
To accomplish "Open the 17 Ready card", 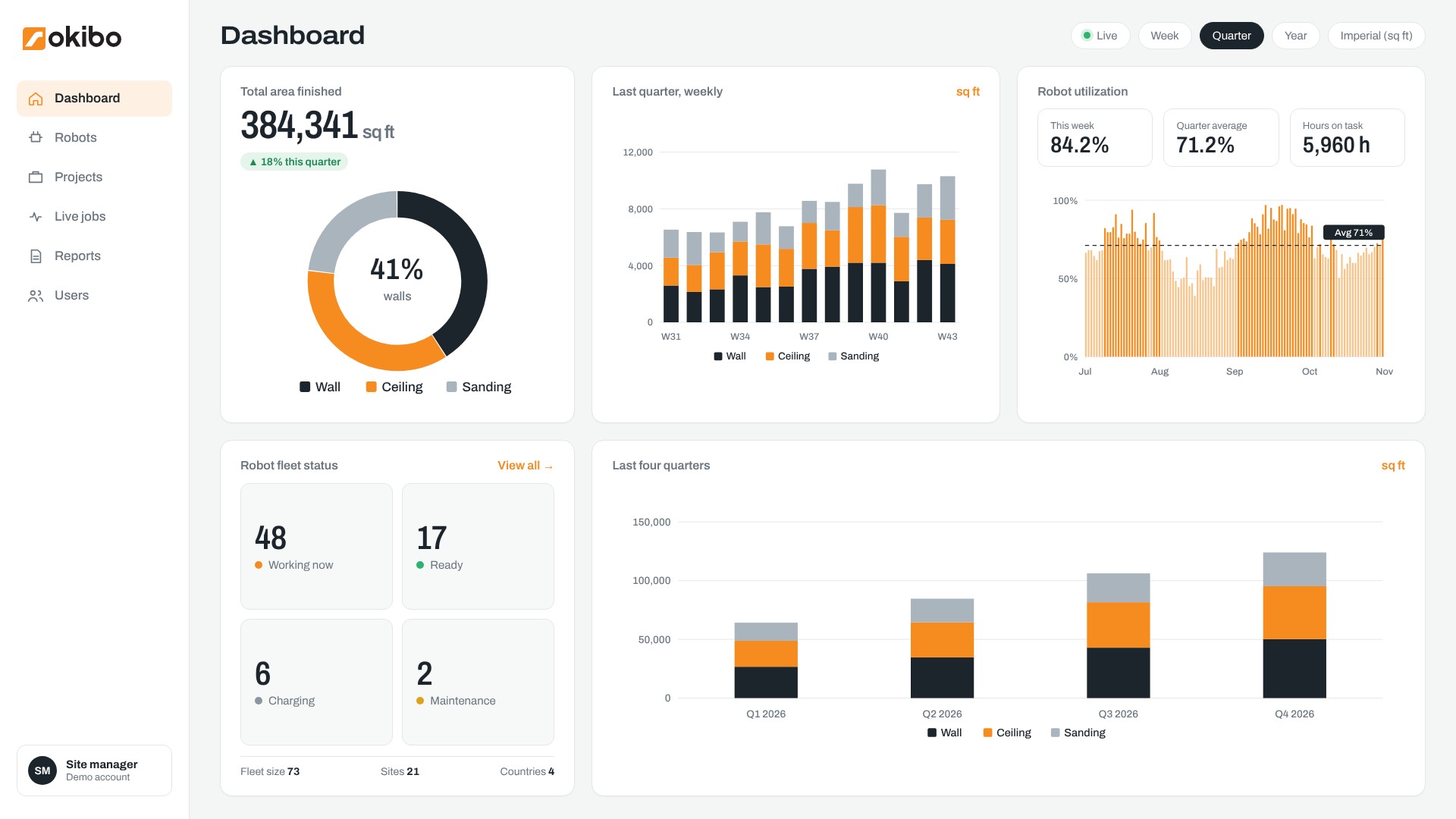I will pyautogui.click(x=478, y=547).
